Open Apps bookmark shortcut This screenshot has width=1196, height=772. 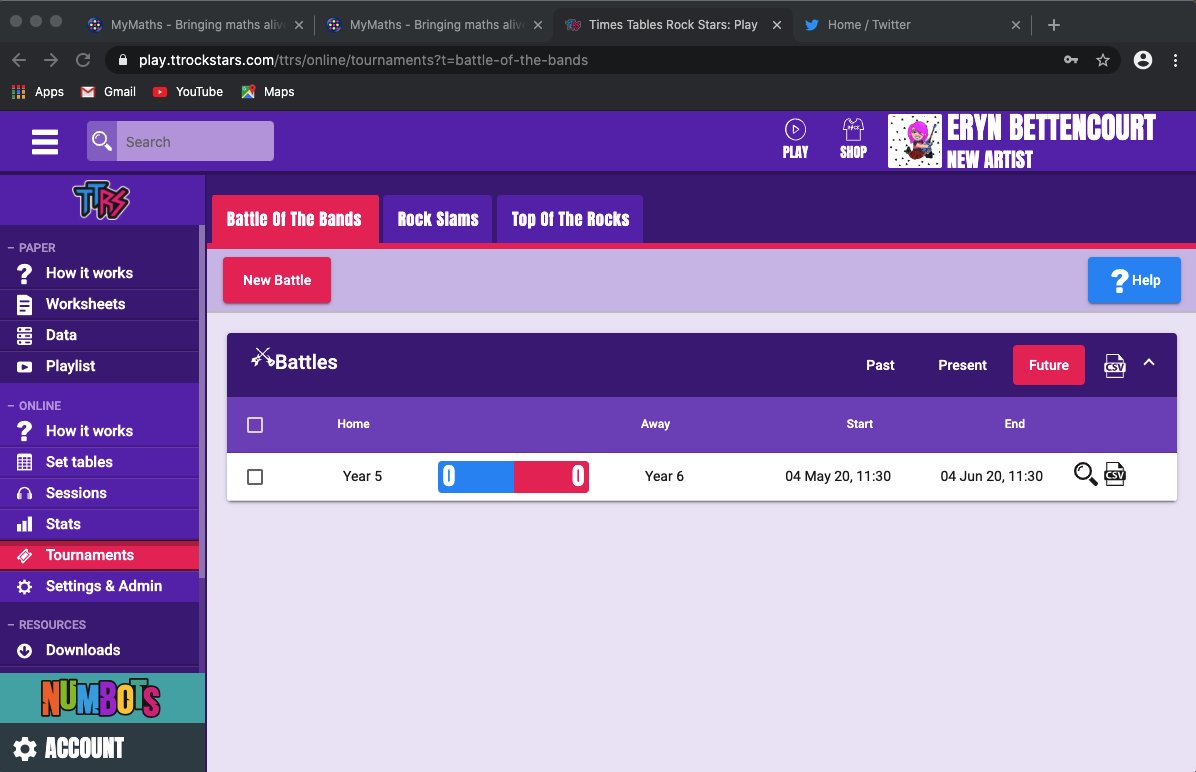[37, 92]
